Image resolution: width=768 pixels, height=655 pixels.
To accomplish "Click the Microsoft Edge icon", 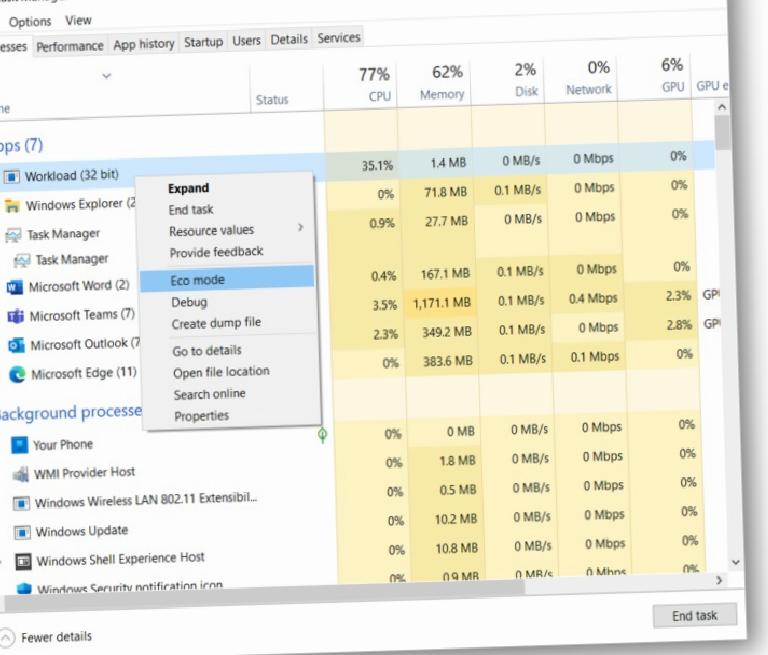I will pos(18,375).
